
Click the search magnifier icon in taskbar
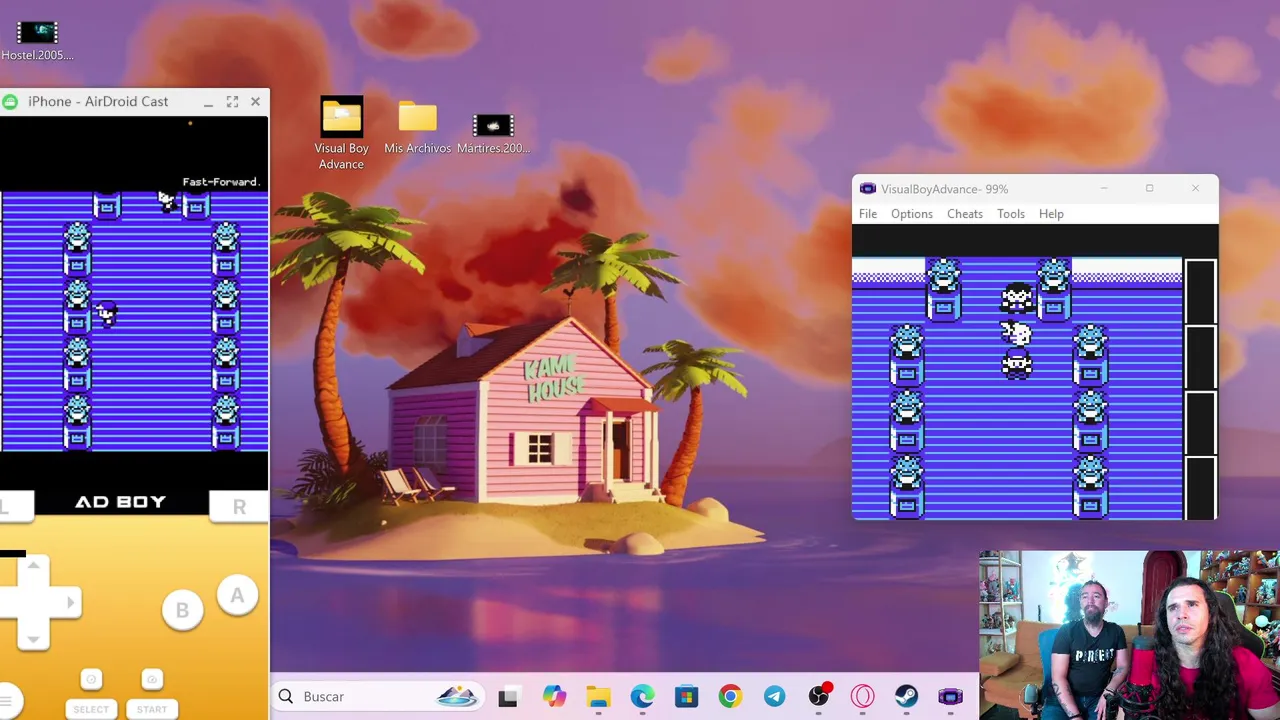point(286,696)
